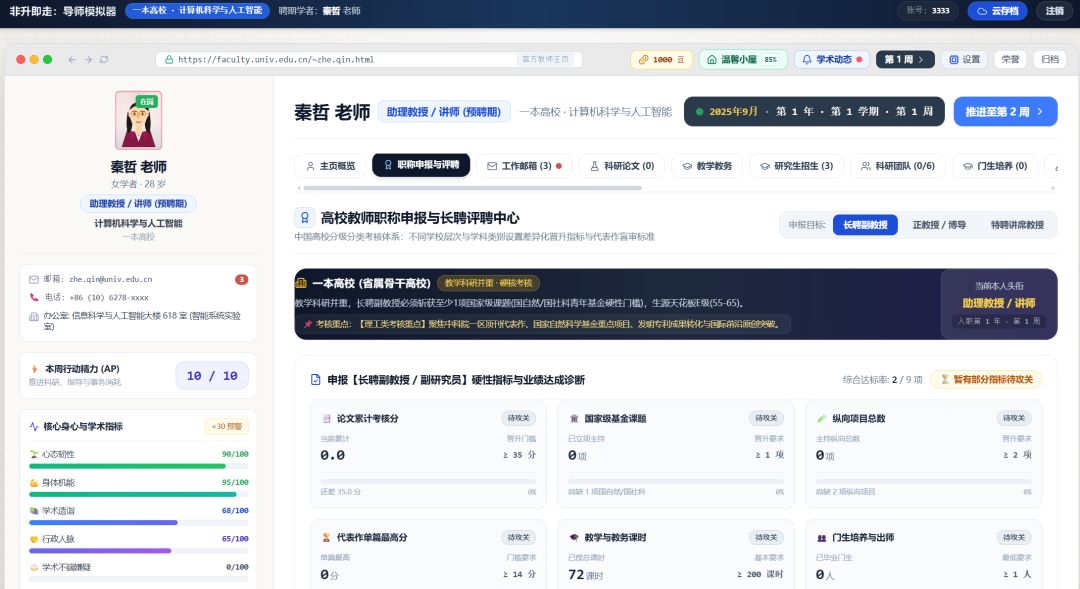Click the office building icon beside 办公室
Viewport: 1080px width, 589px height.
tap(34, 316)
